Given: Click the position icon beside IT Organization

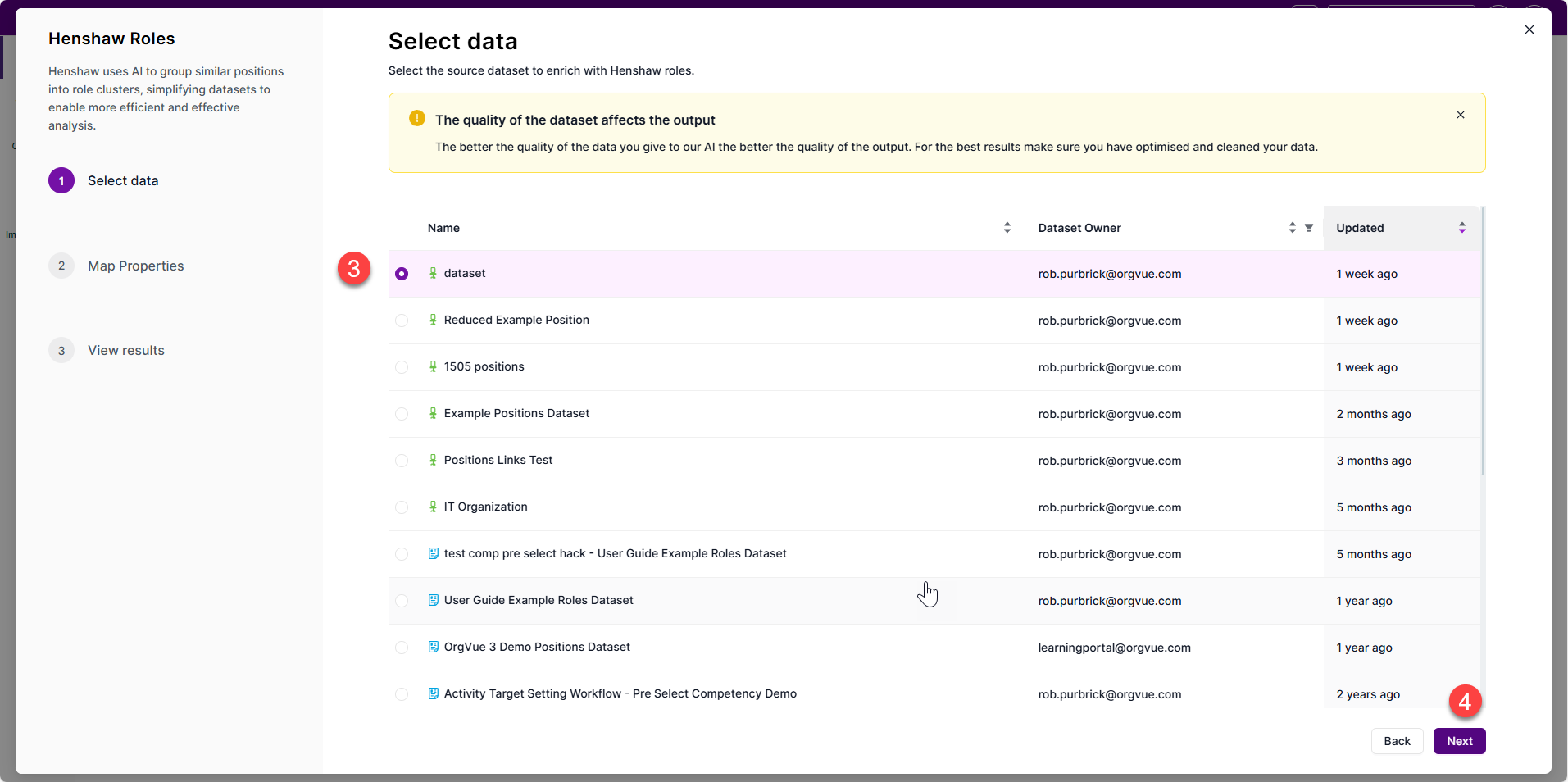Looking at the screenshot, I should tap(433, 507).
